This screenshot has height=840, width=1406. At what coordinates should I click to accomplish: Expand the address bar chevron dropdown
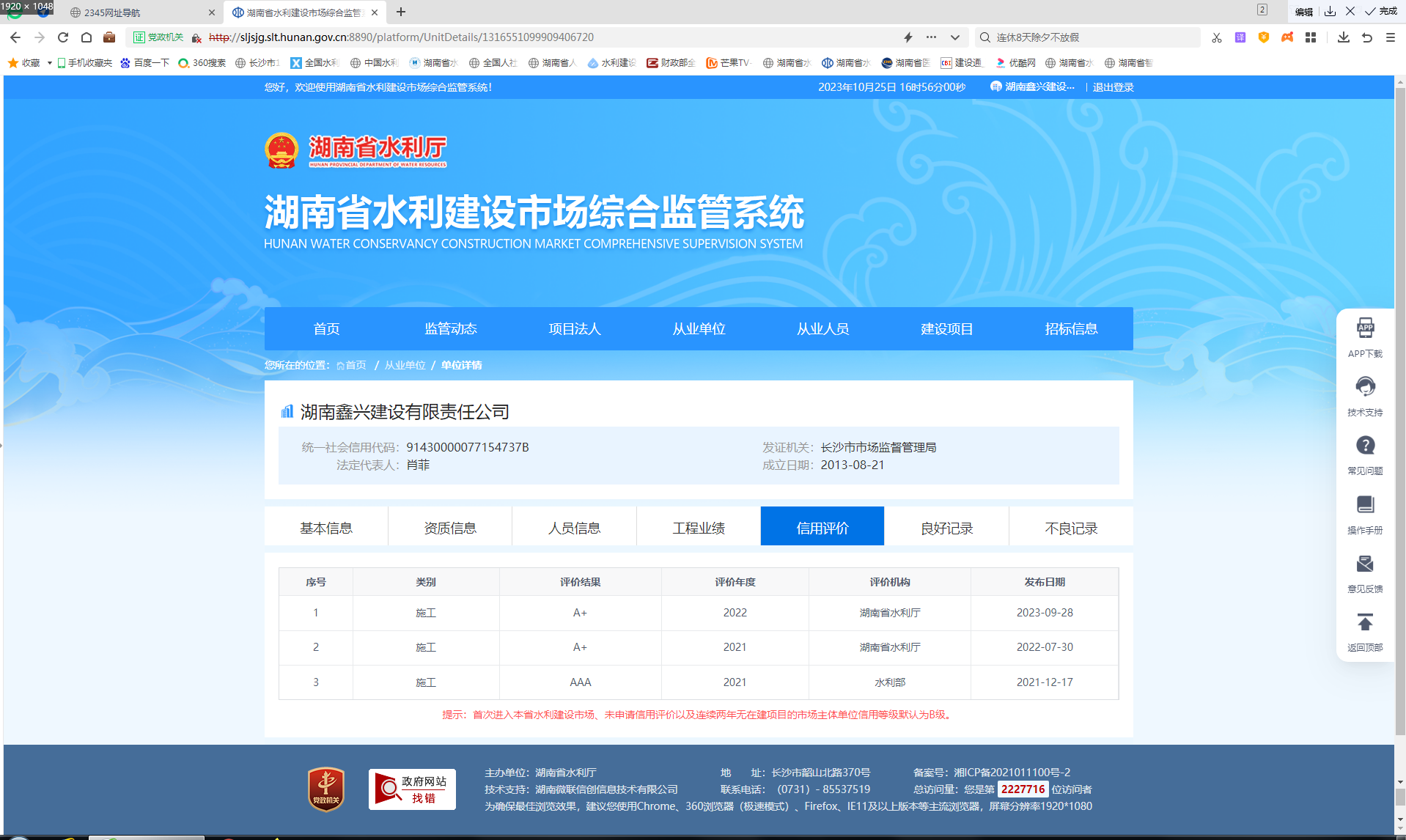pos(954,37)
